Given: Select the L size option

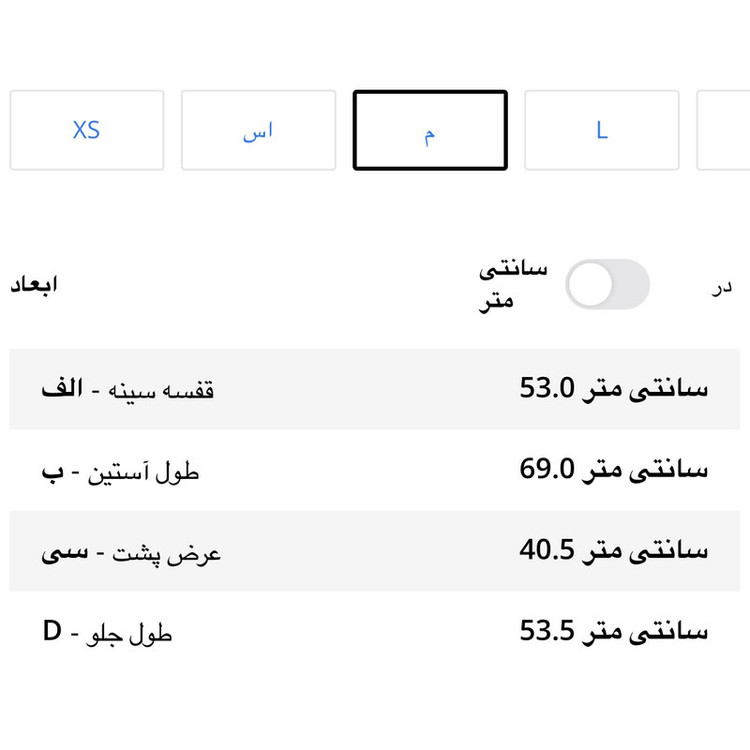Looking at the screenshot, I should [x=602, y=131].
